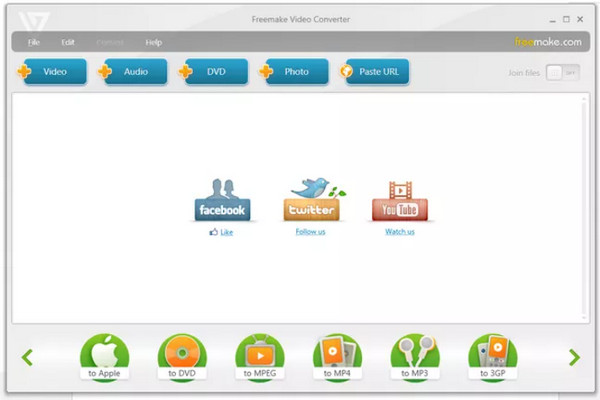The image size is (600, 400).
Task: Add Photo files
Action: coord(294,72)
